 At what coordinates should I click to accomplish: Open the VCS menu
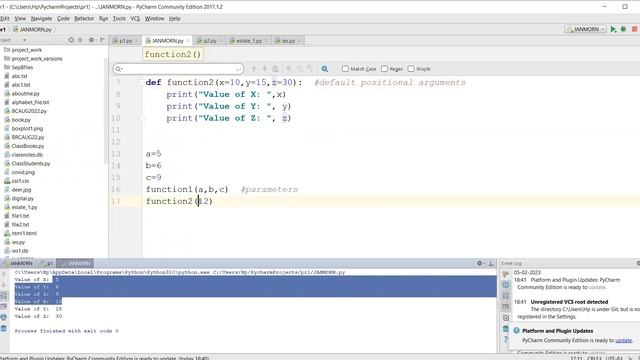135,18
